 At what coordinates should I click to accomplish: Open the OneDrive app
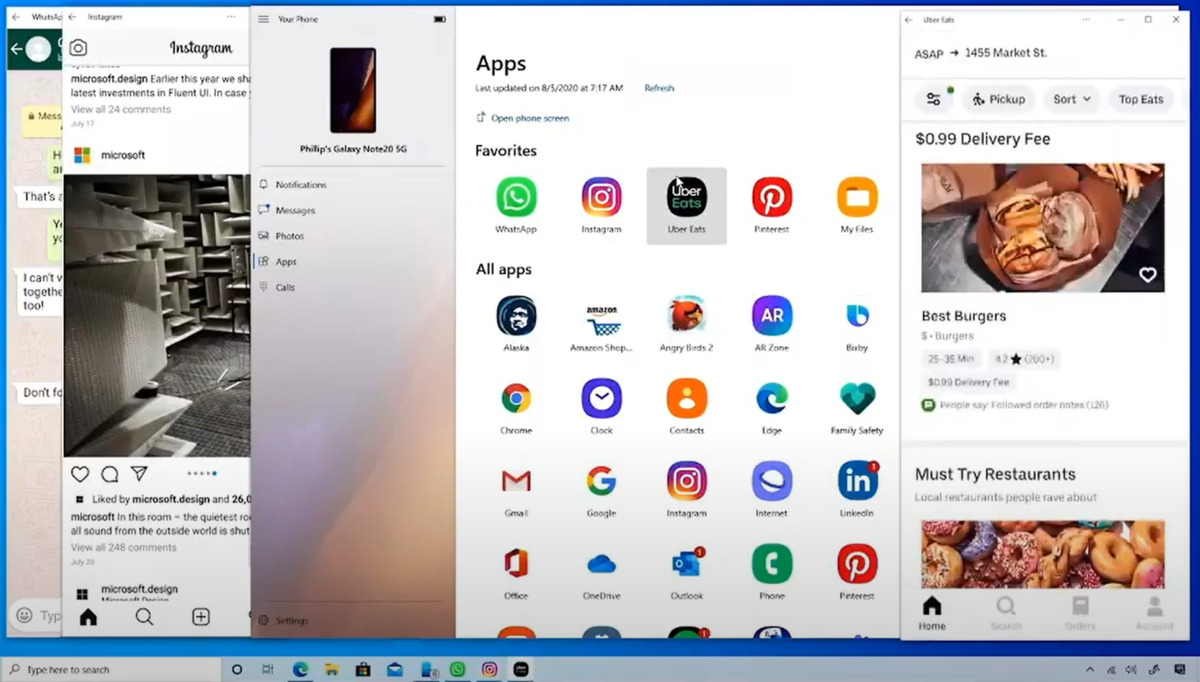601,564
